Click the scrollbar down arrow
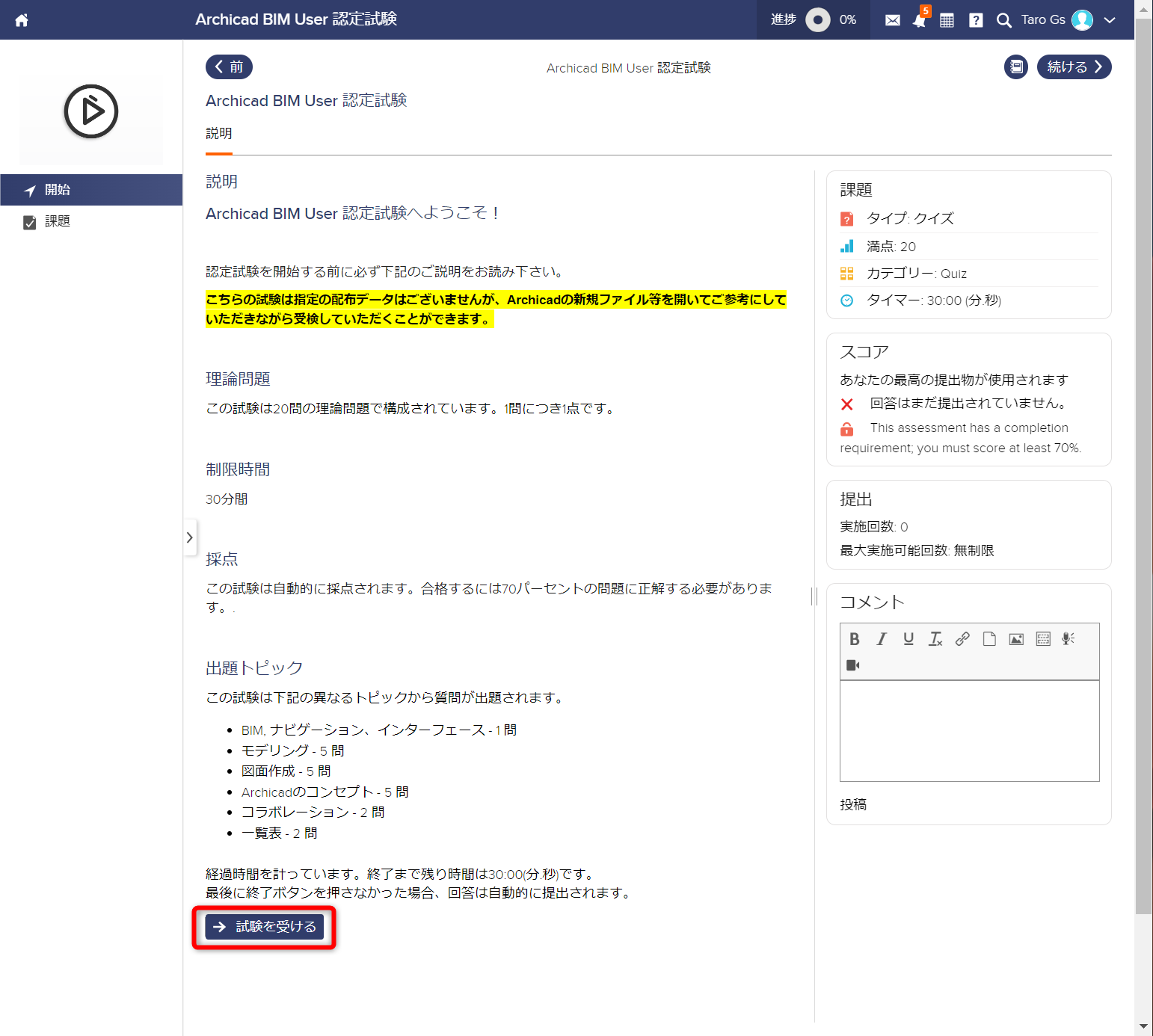Image resolution: width=1153 pixels, height=1036 pixels. (1143, 1027)
